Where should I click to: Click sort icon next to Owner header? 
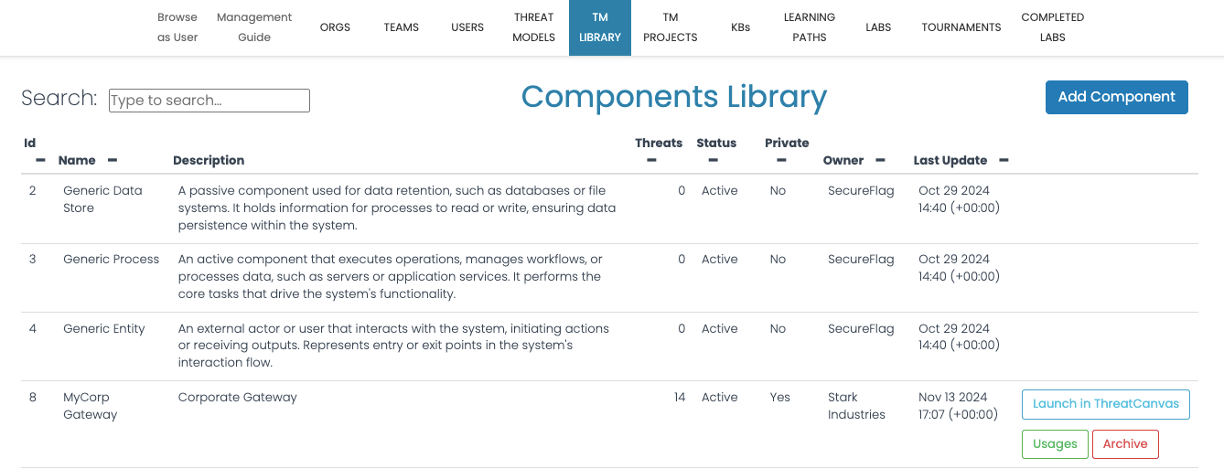(880, 160)
